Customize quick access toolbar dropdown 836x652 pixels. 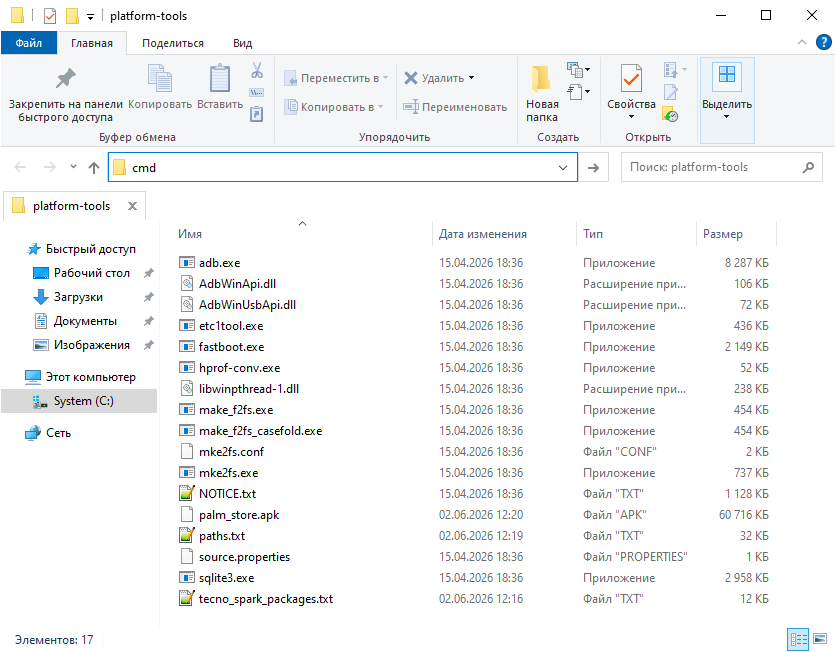tap(91, 17)
